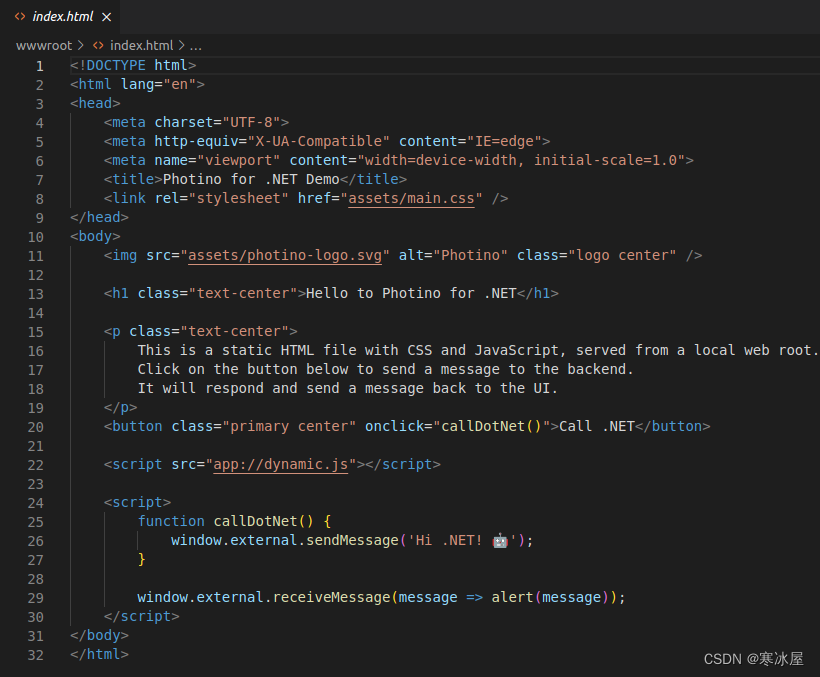820x677 pixels.
Task: Click "UTF-8" charset value
Action: pos(252,122)
